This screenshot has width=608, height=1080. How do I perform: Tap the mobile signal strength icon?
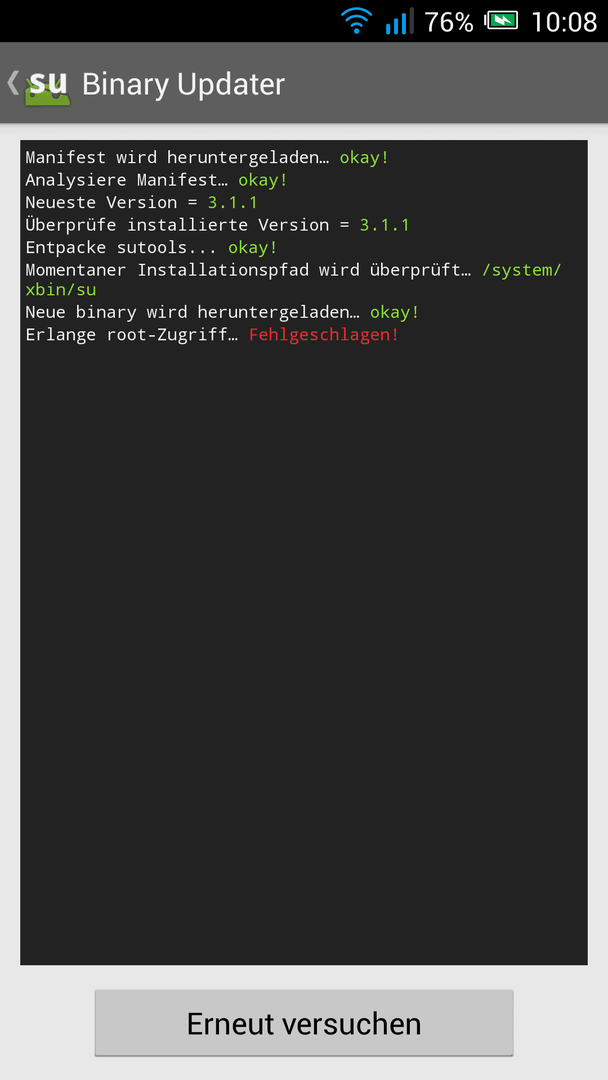coord(399,22)
